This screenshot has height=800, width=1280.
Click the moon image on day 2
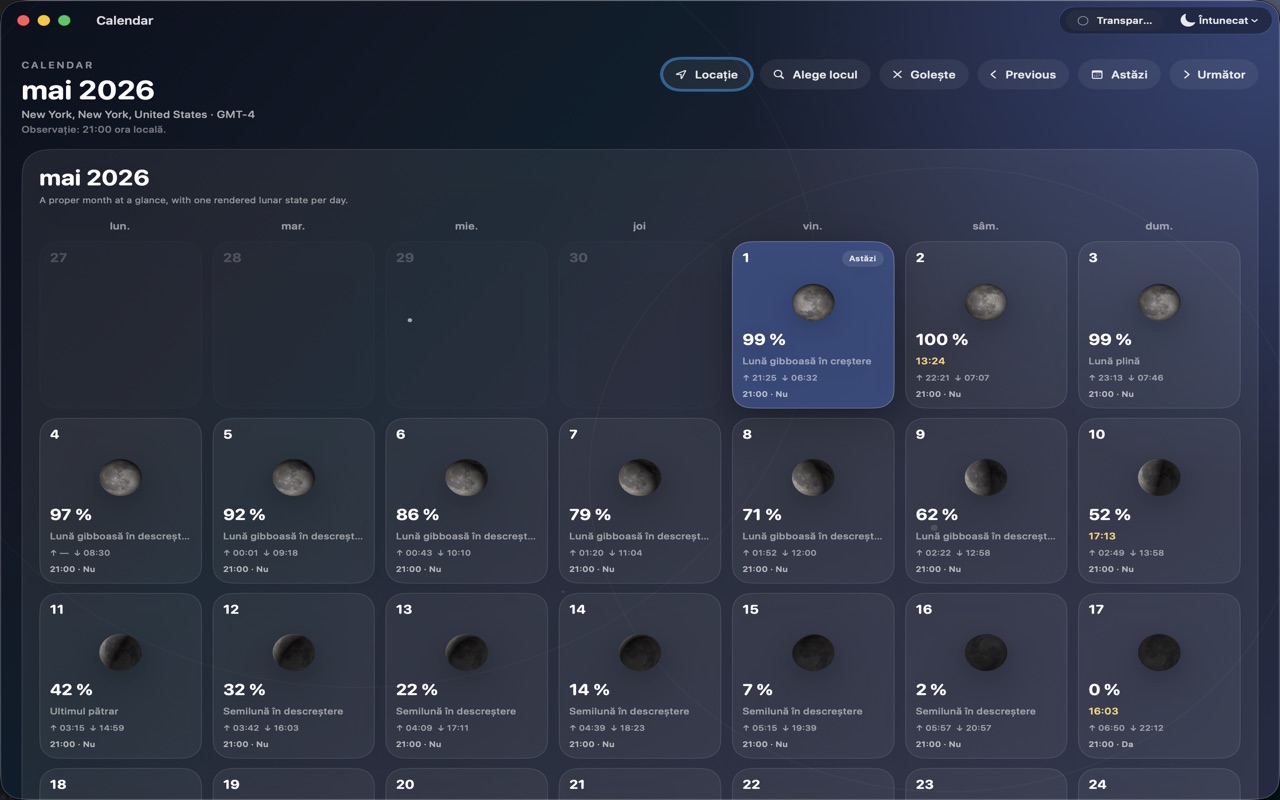[x=986, y=302]
